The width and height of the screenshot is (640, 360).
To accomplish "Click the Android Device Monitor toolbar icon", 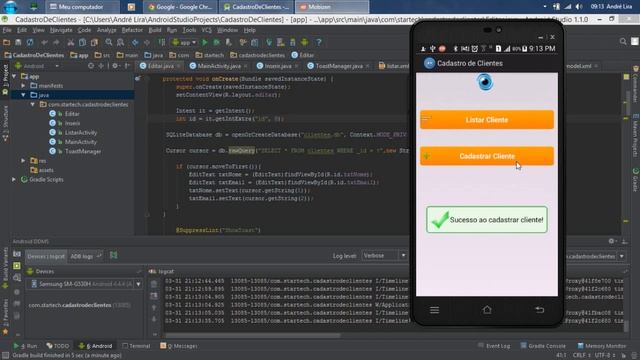I will pos(304,42).
